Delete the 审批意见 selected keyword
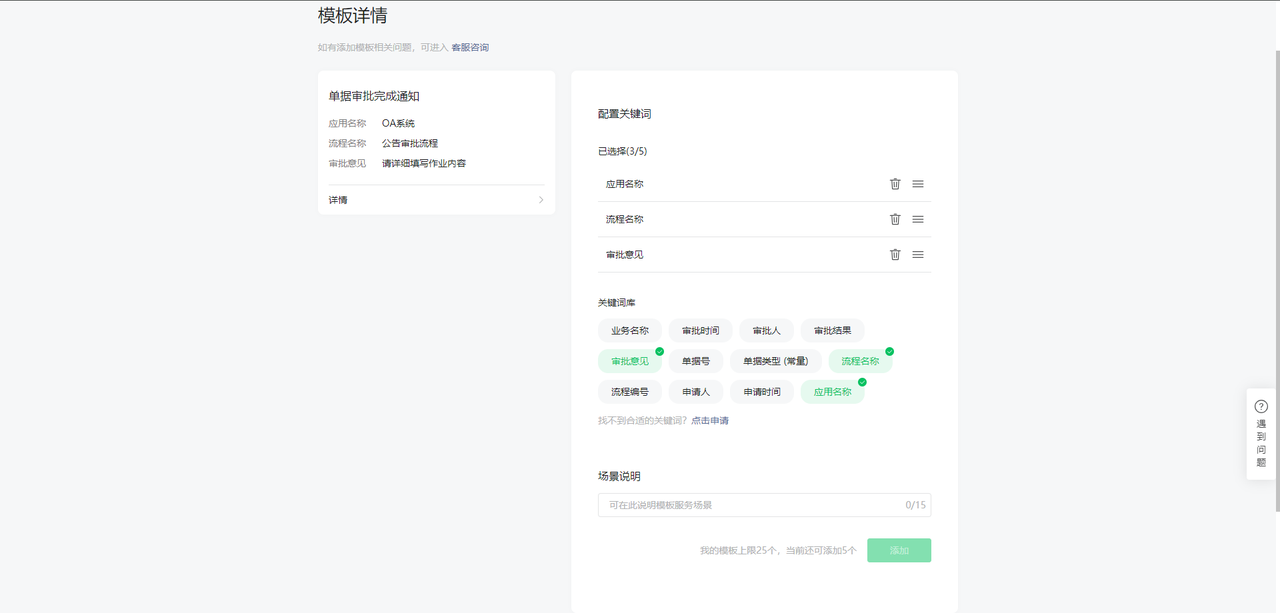The height and width of the screenshot is (613, 1280). pyautogui.click(x=895, y=254)
